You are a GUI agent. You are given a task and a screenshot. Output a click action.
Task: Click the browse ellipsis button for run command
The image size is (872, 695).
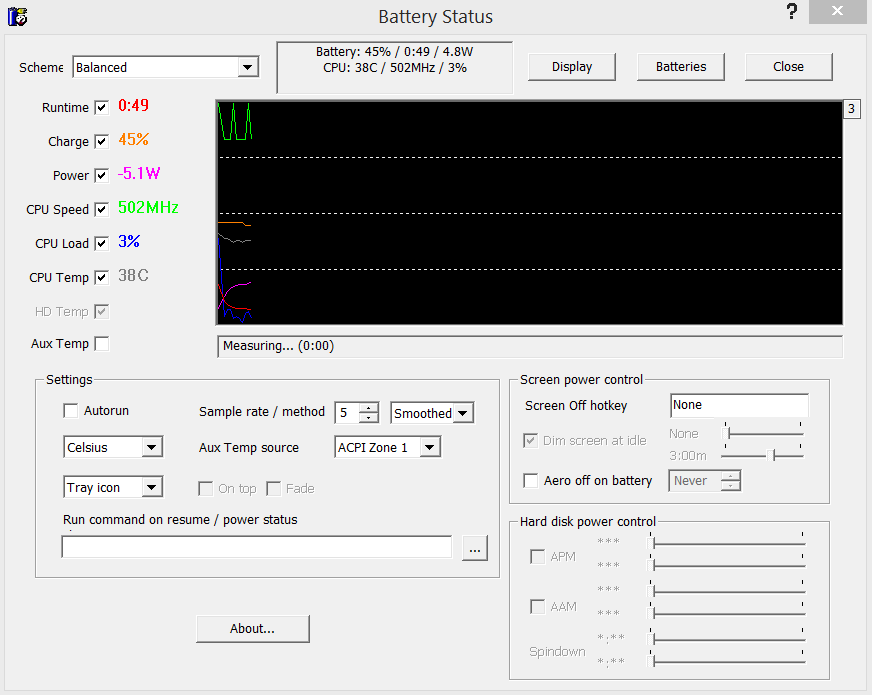point(475,548)
